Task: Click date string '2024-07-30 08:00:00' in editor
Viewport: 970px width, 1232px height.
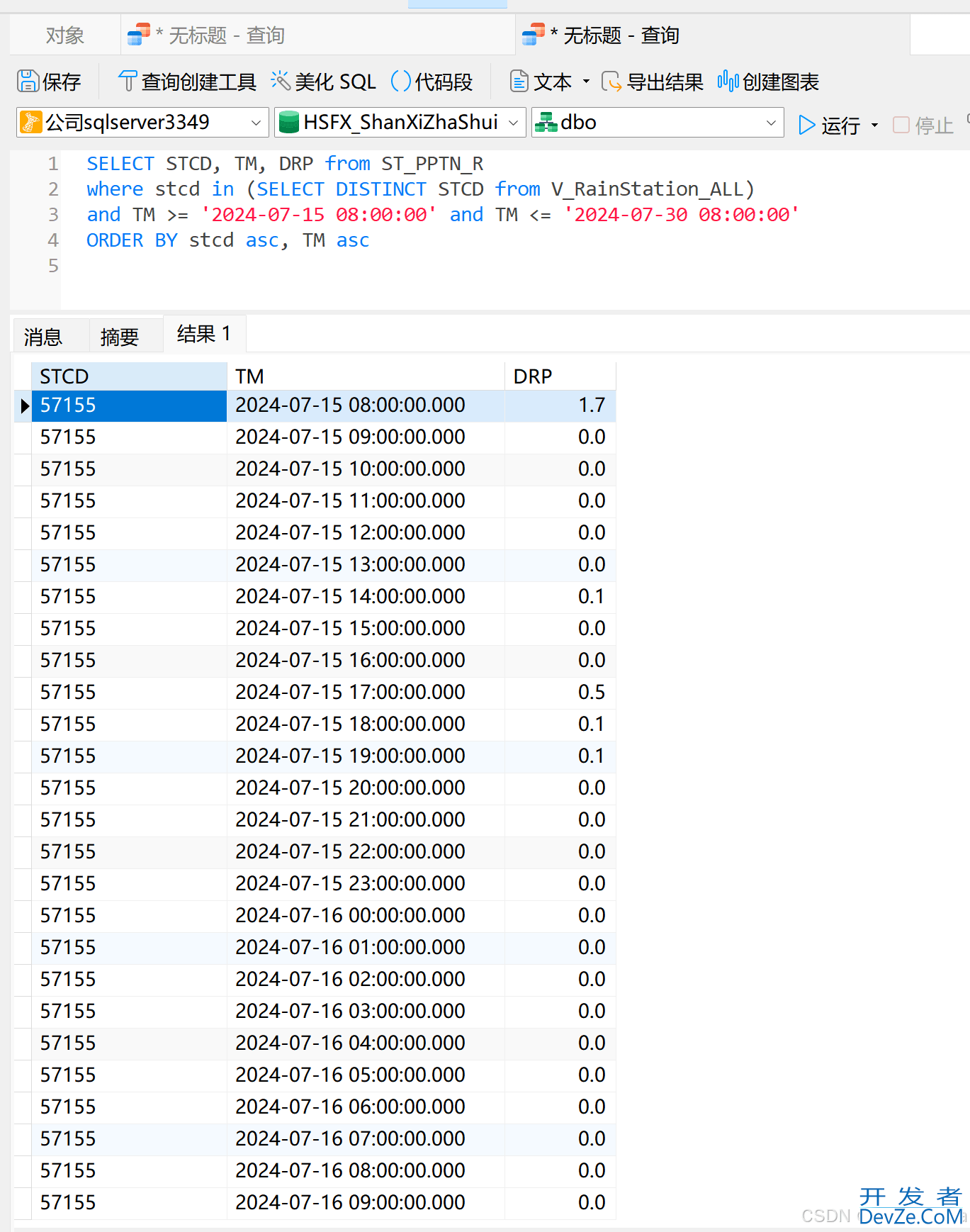Action: [x=682, y=215]
